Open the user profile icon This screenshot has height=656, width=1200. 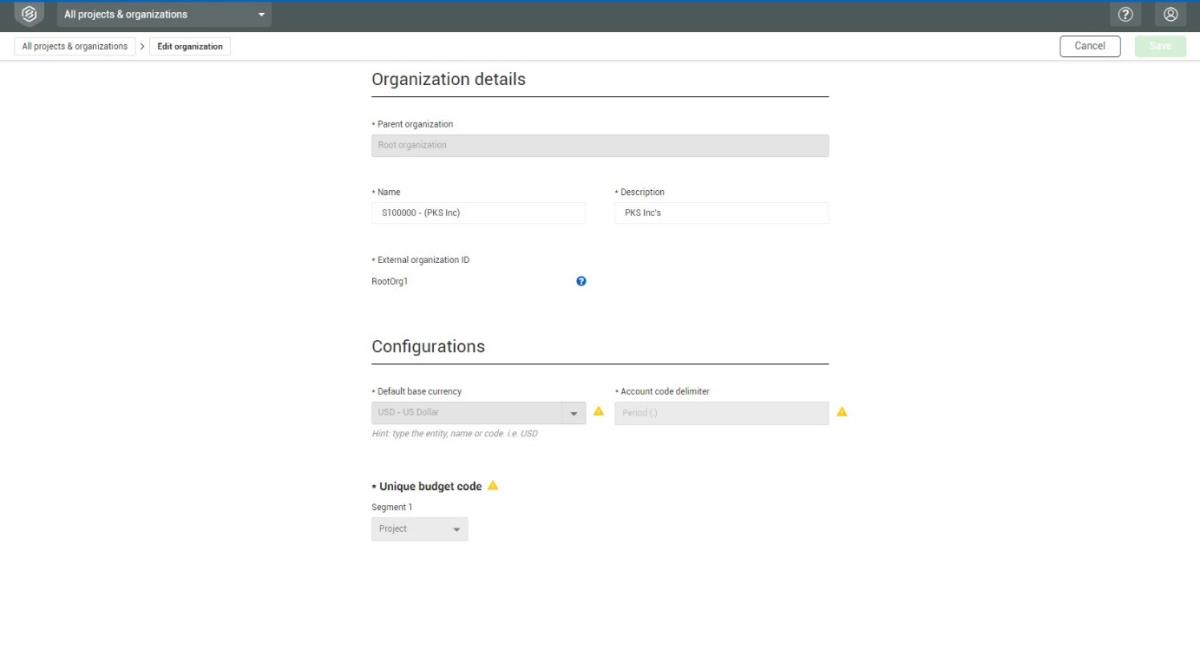[1170, 15]
